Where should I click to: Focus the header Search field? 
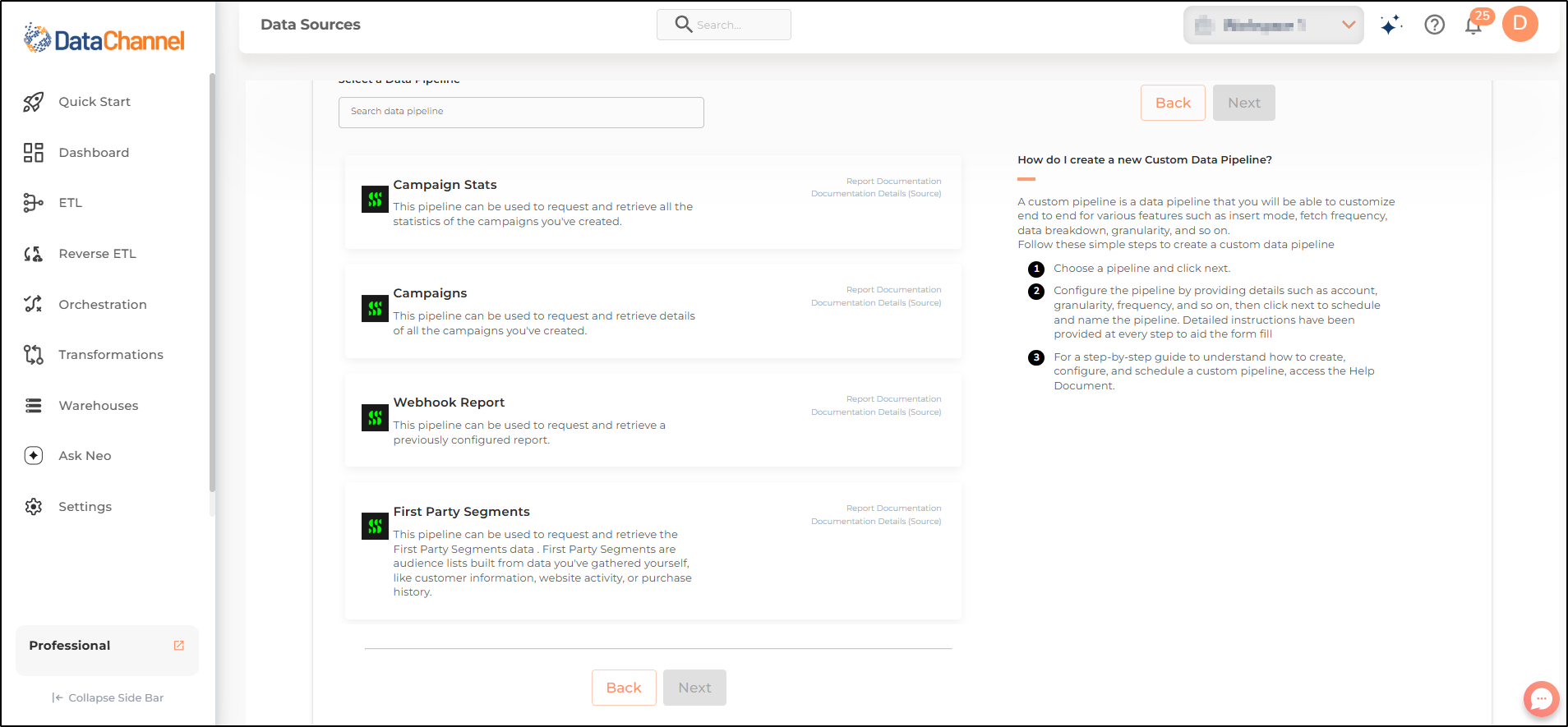[x=724, y=25]
